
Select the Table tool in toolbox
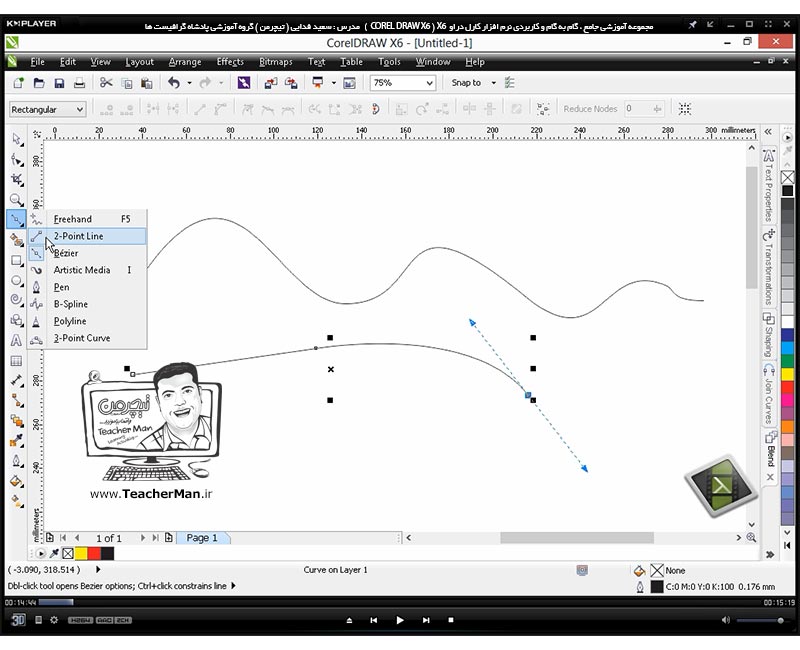(16, 361)
